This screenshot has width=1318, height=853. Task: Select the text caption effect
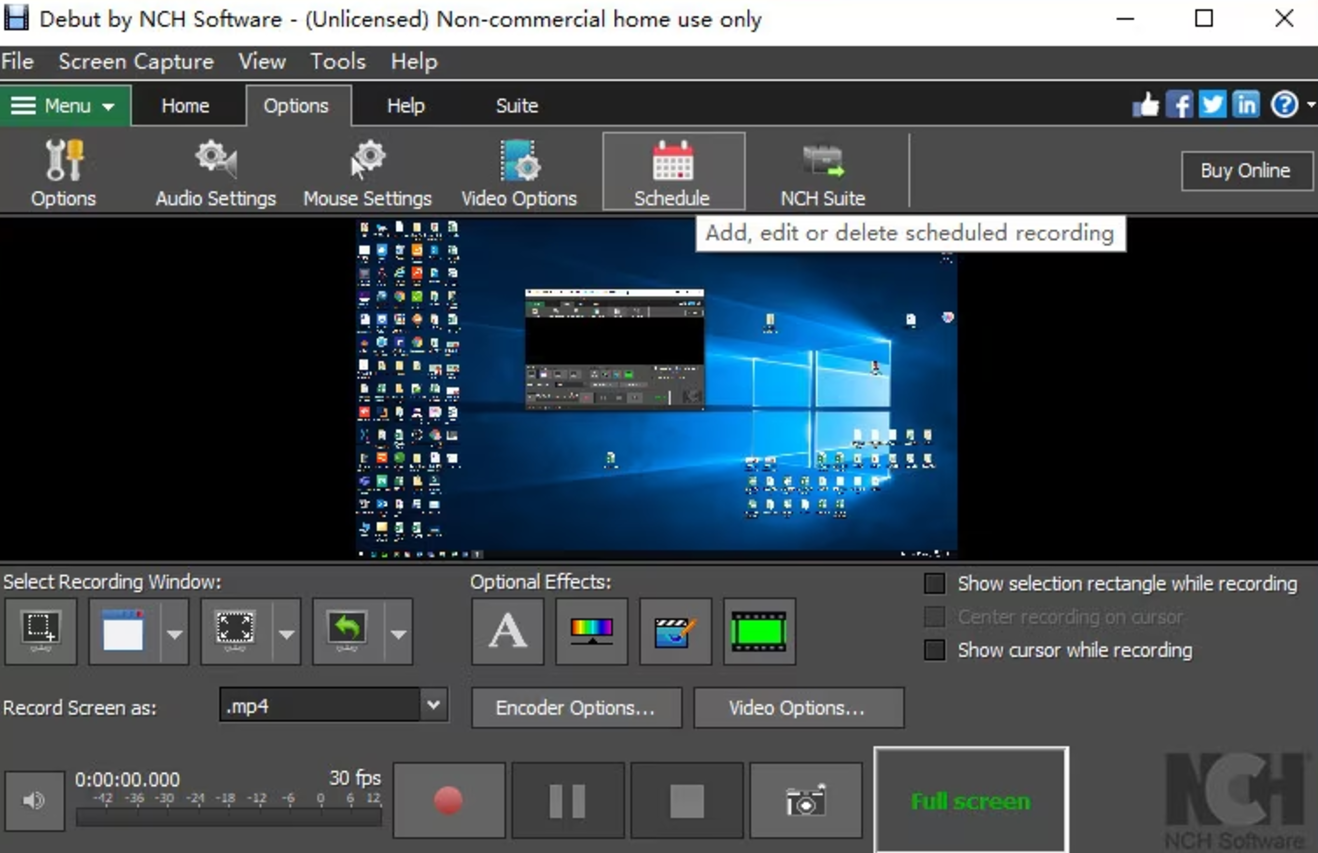507,631
